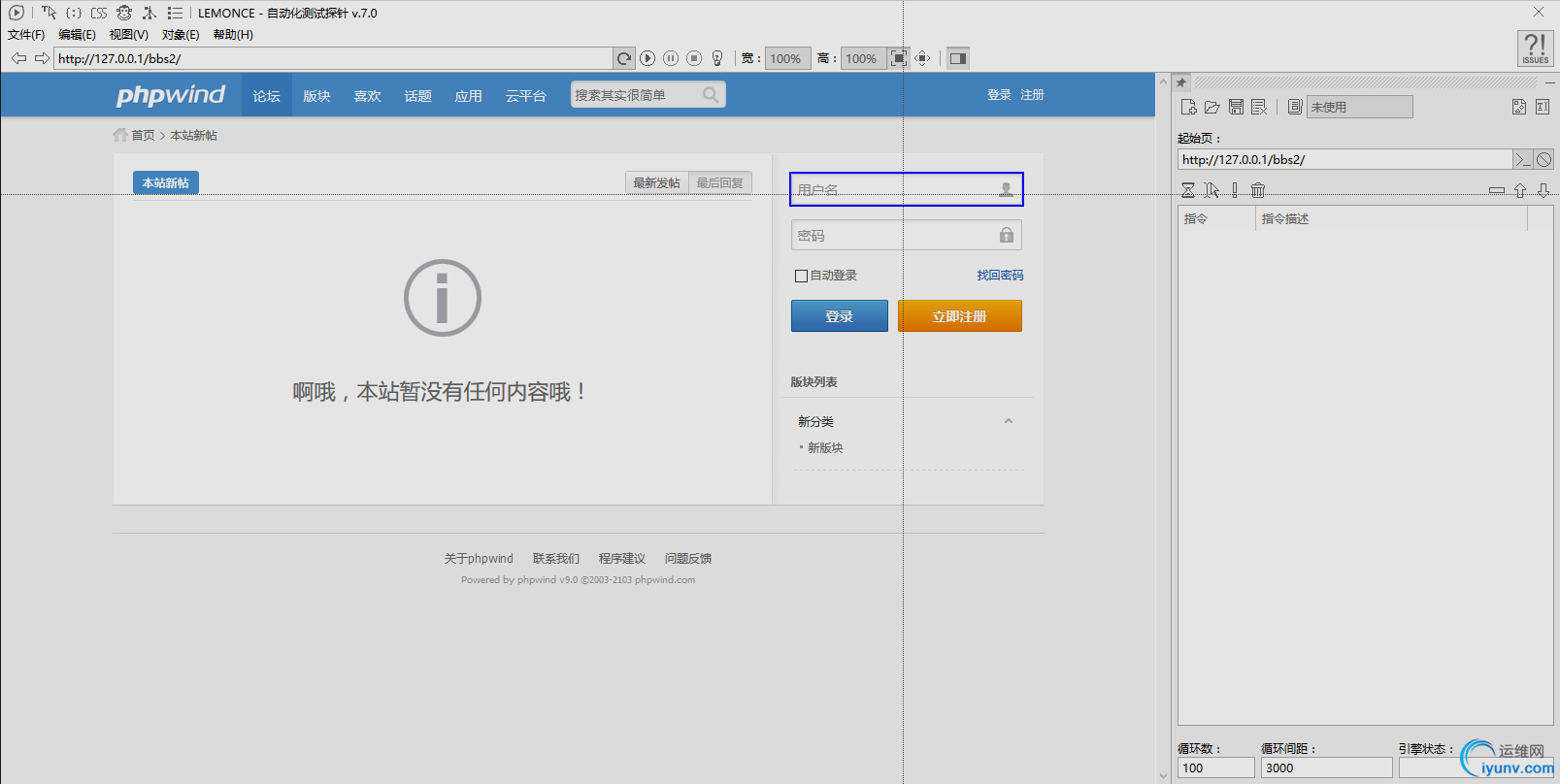This screenshot has width=1560, height=784.
Task: Click the play icon in the title bar
Action: [x=17, y=13]
